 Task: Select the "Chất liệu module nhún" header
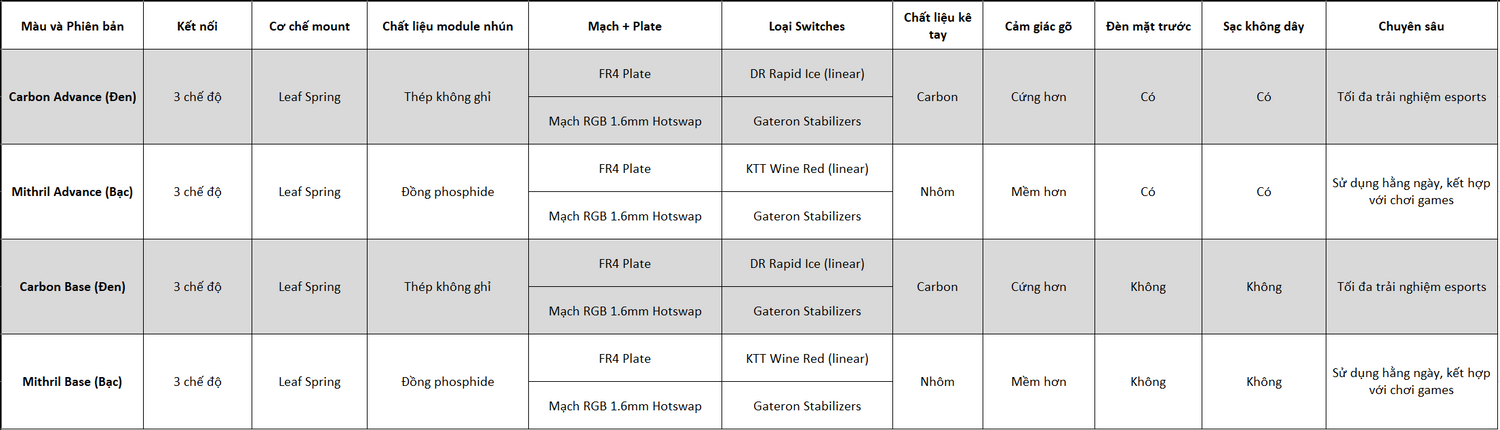447,26
